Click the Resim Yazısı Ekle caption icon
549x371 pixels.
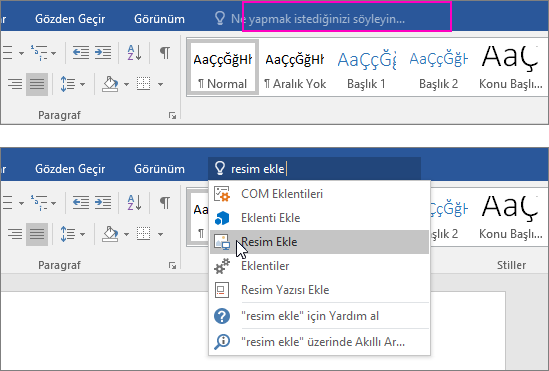(x=222, y=290)
